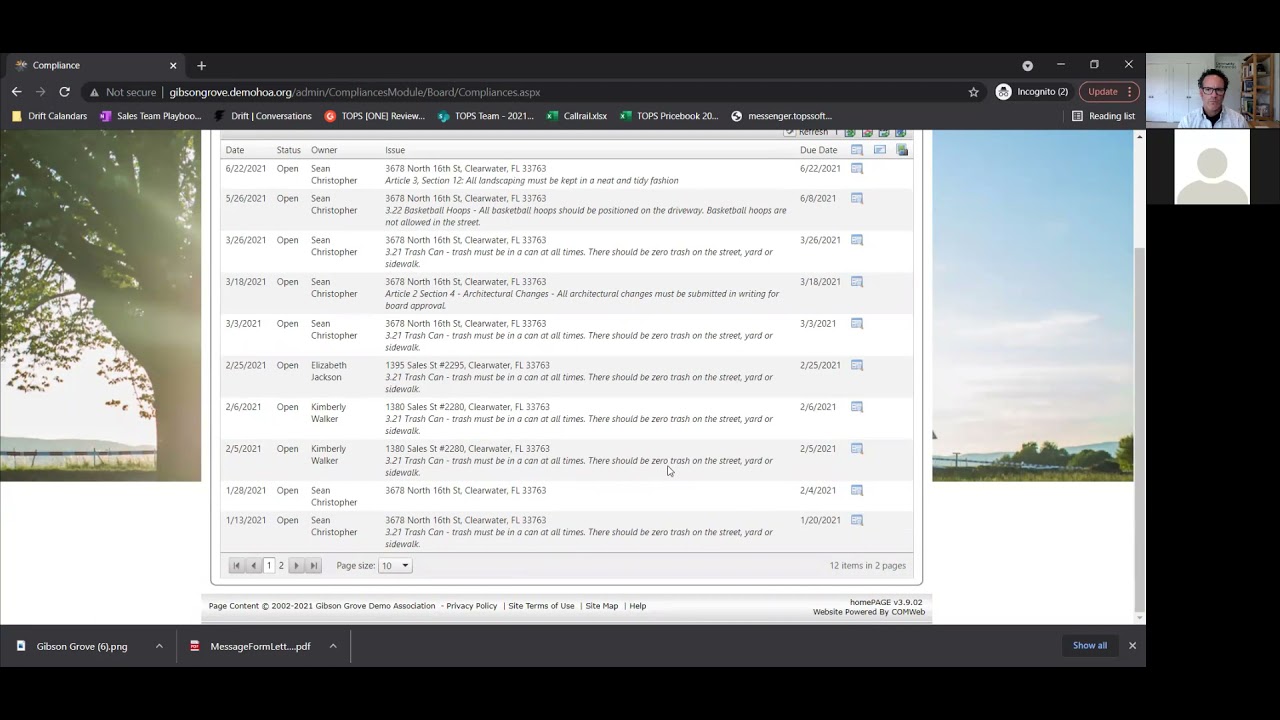Open the Help footer link
This screenshot has width=1280, height=720.
point(638,606)
